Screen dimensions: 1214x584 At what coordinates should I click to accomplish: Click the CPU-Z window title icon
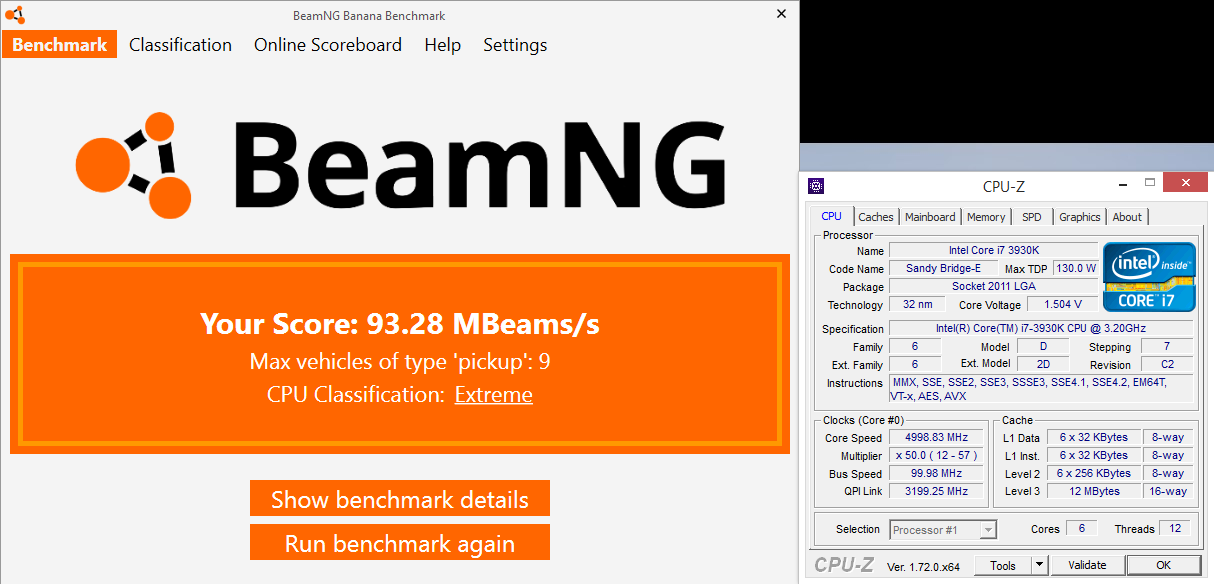[816, 185]
